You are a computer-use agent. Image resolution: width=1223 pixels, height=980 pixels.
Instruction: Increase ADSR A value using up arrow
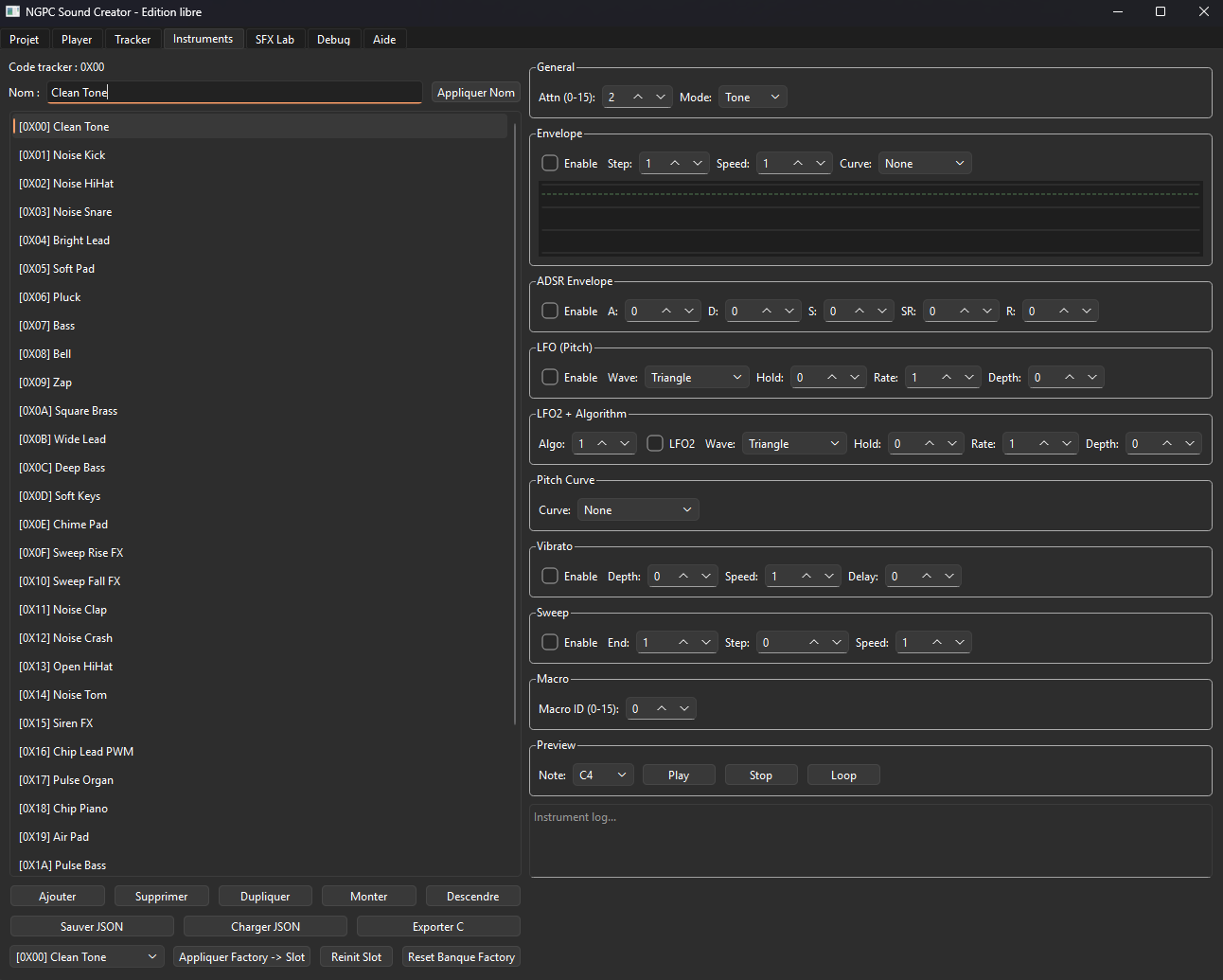point(666,312)
